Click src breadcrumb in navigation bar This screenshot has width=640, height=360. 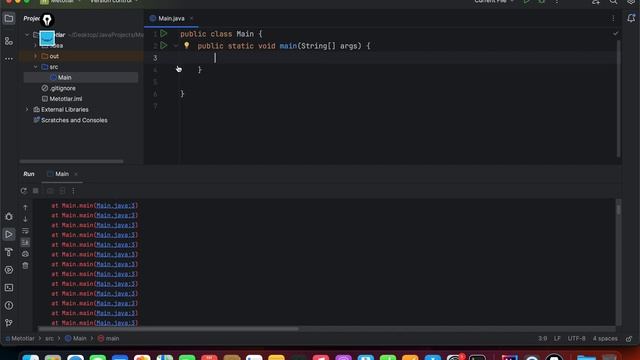coord(49,338)
